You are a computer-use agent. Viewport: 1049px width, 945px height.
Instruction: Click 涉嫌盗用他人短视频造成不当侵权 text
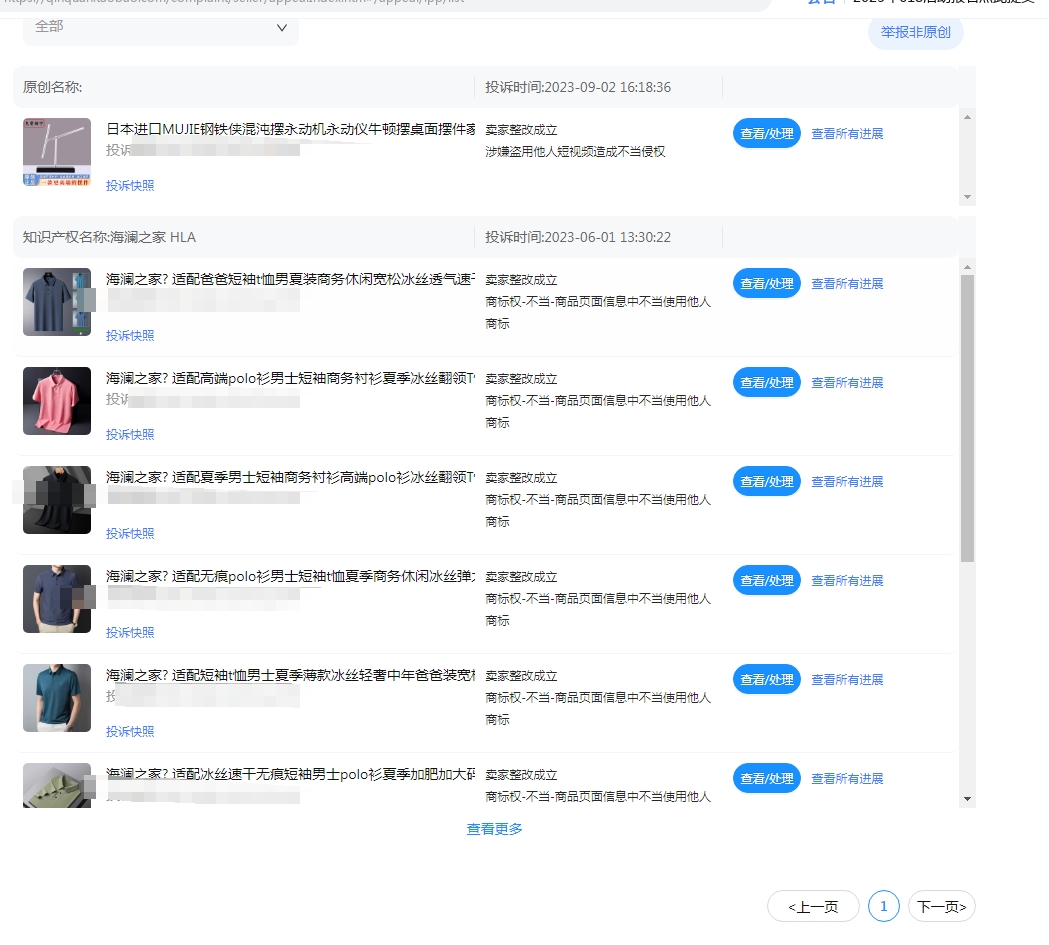(575, 152)
